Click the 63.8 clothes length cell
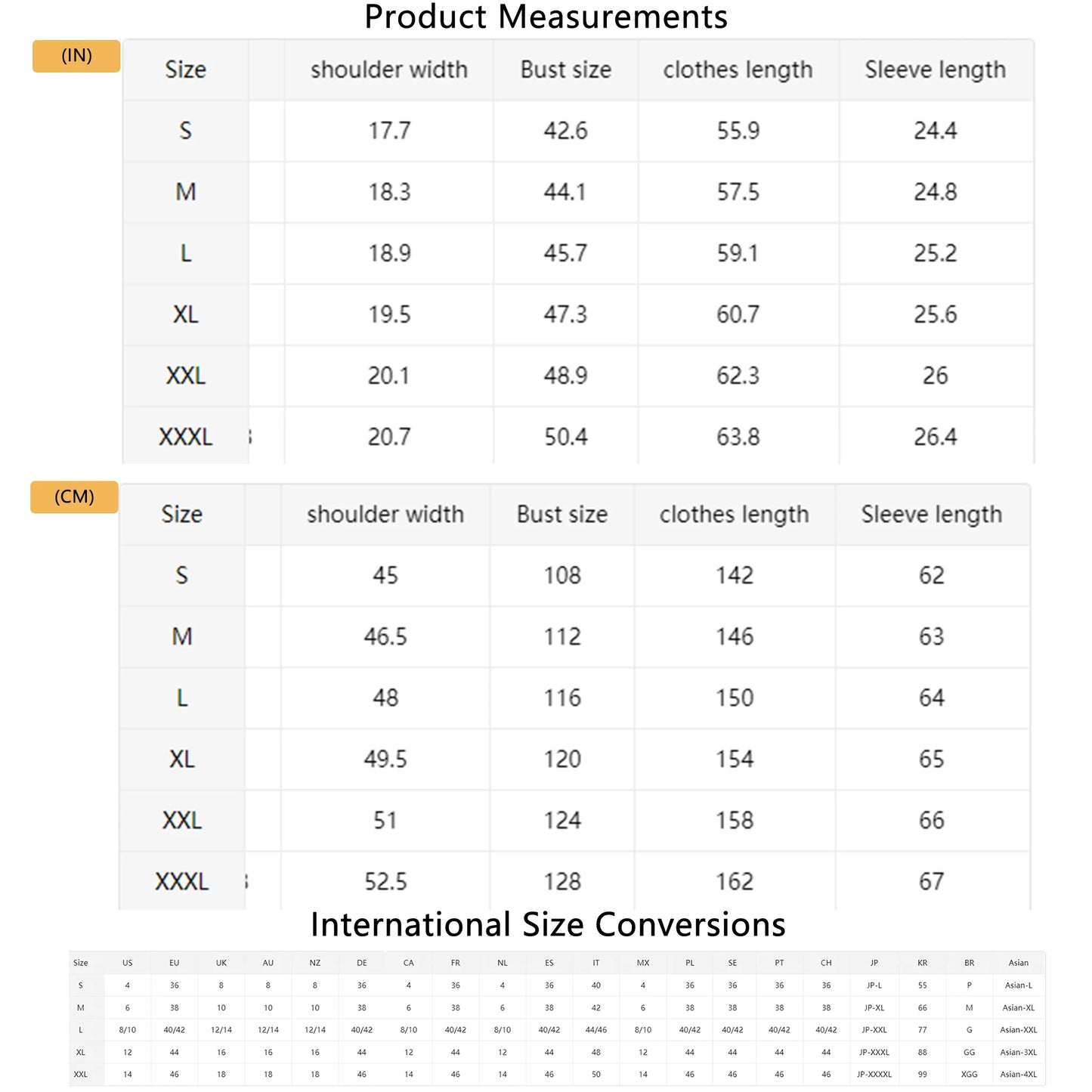The height and width of the screenshot is (1092, 1092). click(738, 437)
